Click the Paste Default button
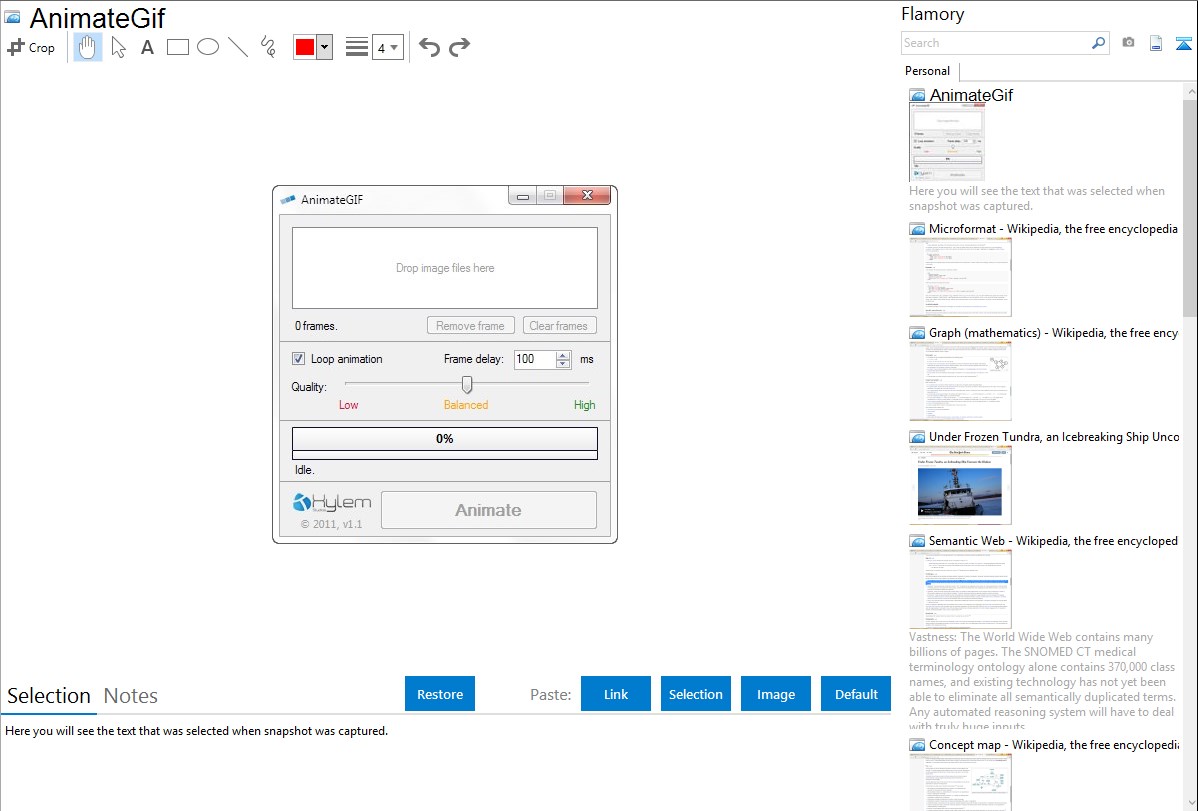 pyautogui.click(x=856, y=694)
